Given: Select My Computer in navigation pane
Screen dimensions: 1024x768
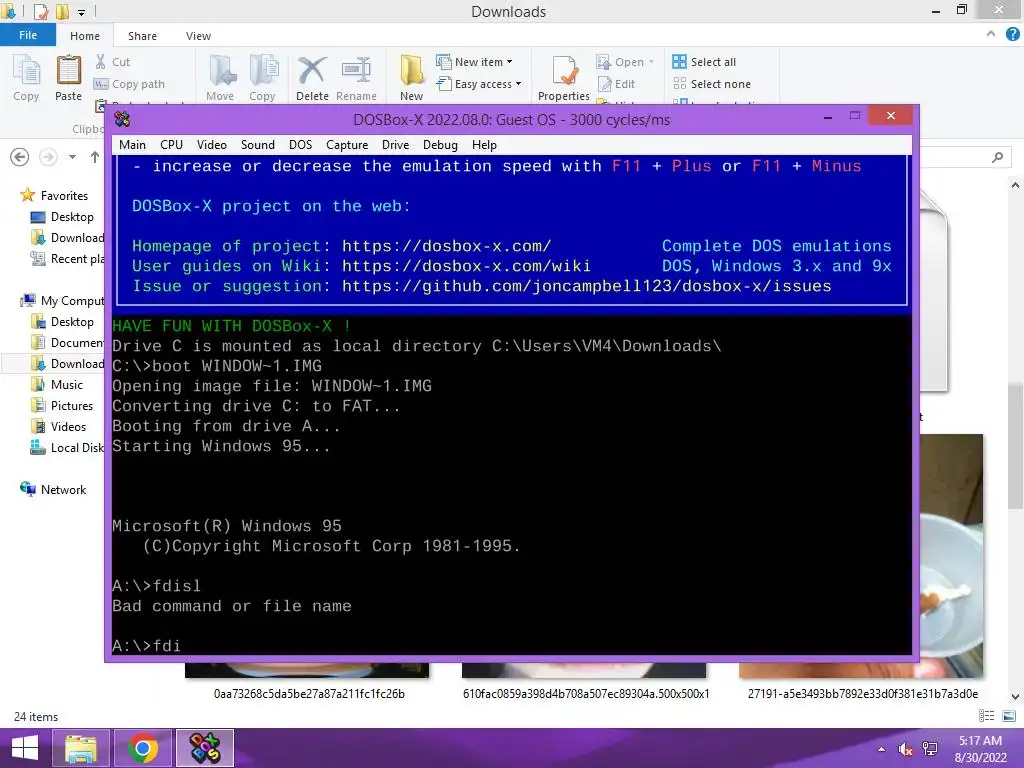Looking at the screenshot, I should (x=62, y=300).
